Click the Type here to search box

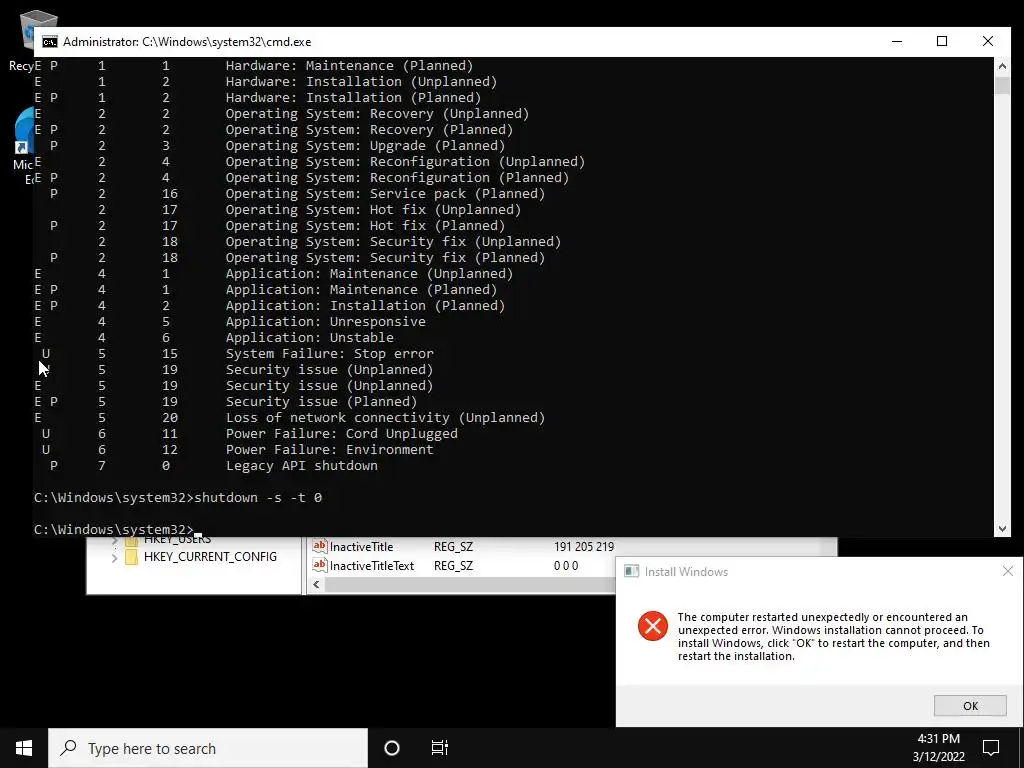[208, 748]
